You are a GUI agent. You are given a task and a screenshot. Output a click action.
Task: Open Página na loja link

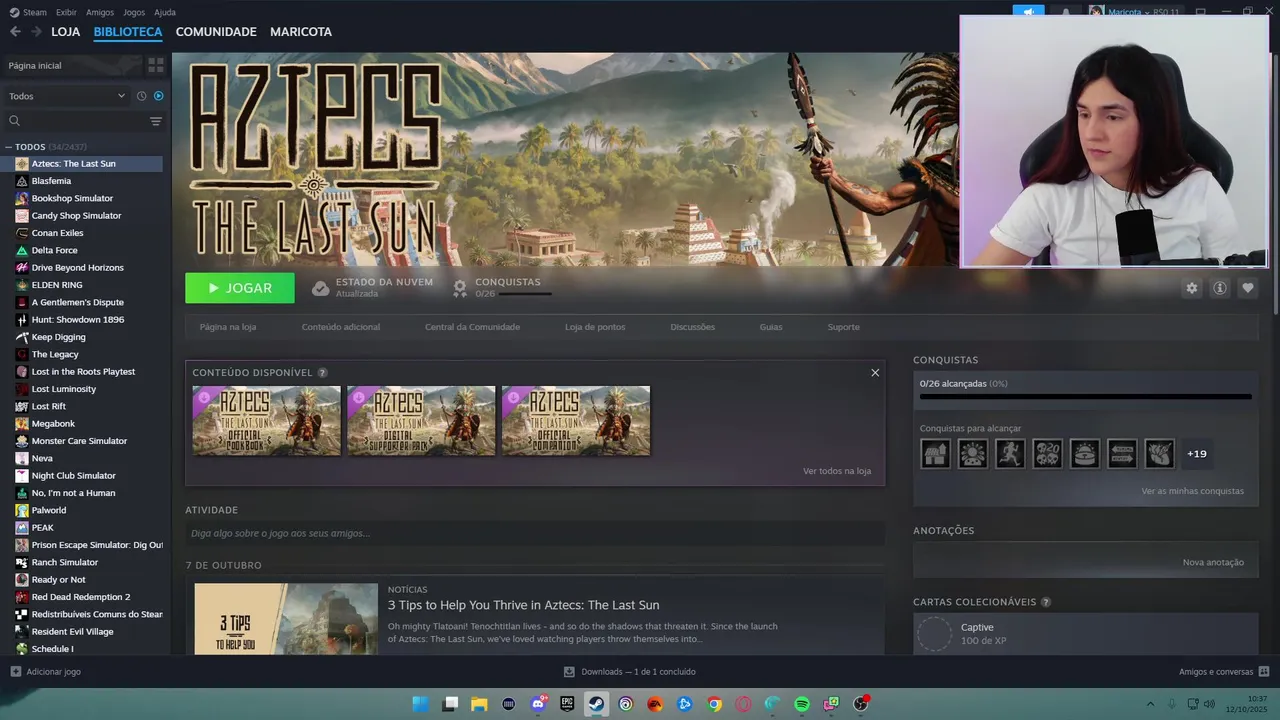pyautogui.click(x=228, y=327)
